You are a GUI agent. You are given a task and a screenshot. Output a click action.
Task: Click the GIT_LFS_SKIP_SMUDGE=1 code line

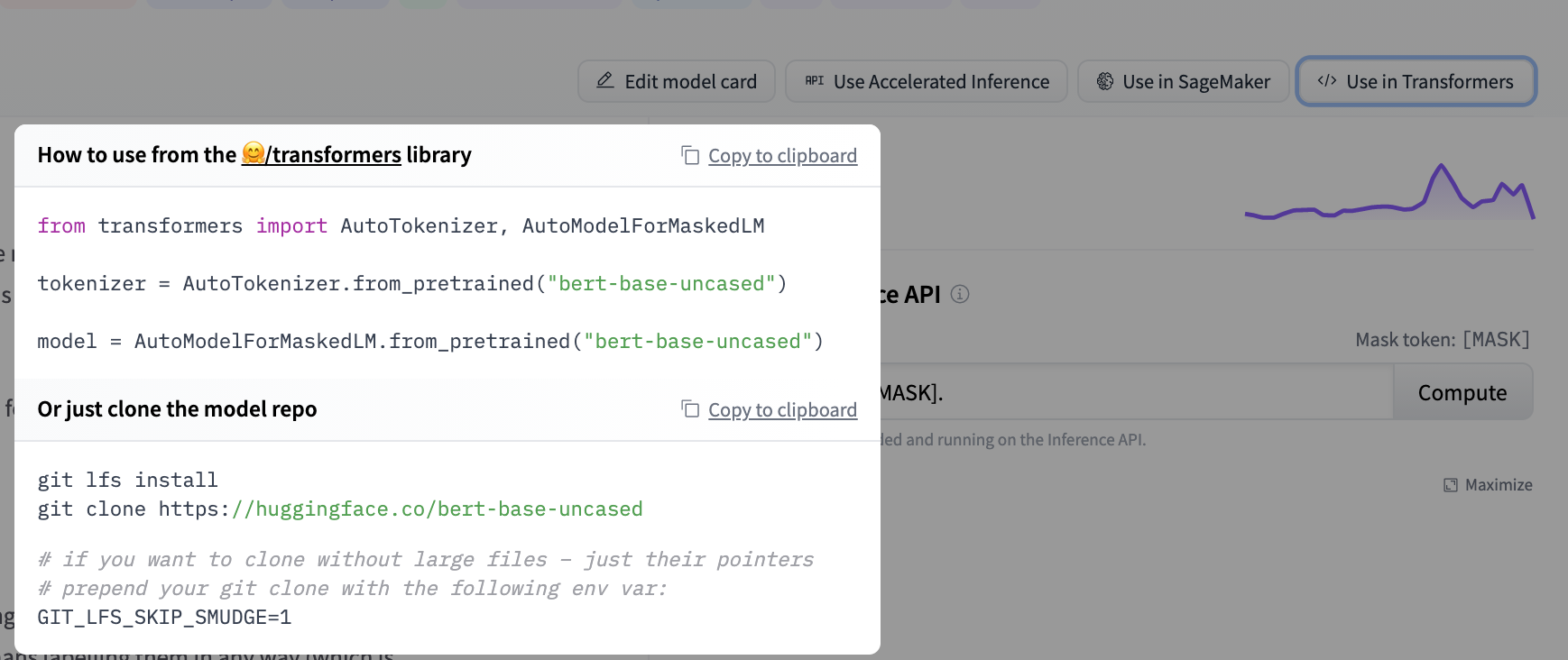point(164,618)
